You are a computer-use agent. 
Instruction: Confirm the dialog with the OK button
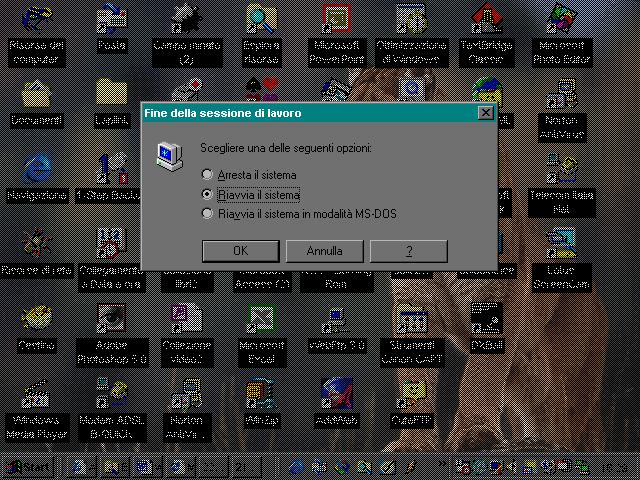pyautogui.click(x=240, y=251)
